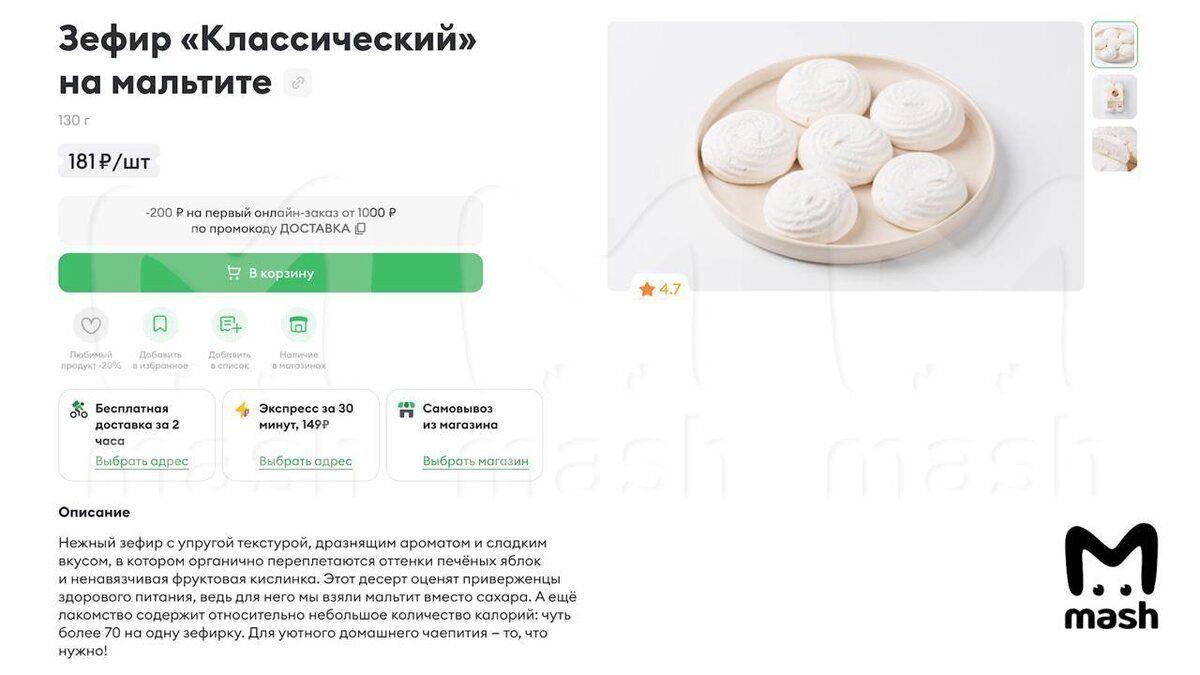
Task: Choose address for free delivery
Action: pyautogui.click(x=142, y=462)
